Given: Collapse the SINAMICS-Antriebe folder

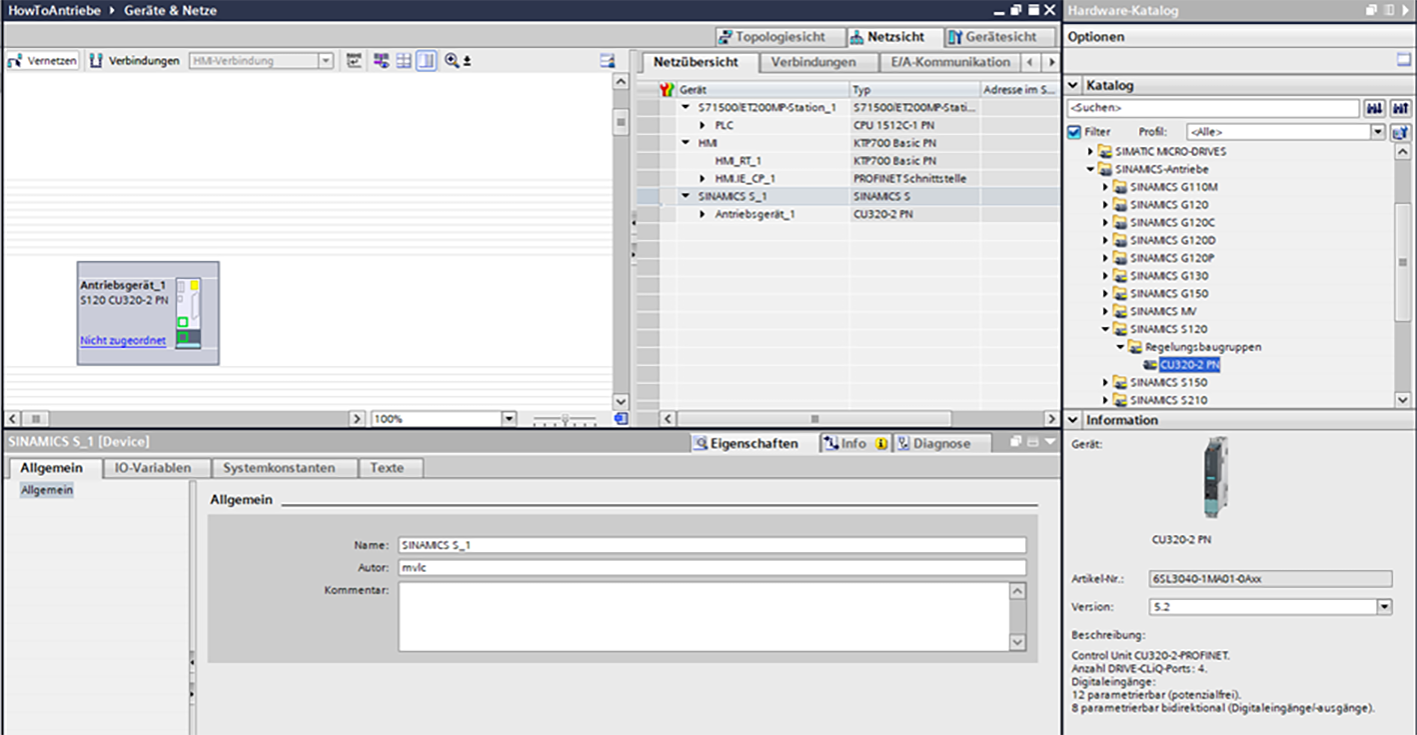Looking at the screenshot, I should click(1090, 169).
